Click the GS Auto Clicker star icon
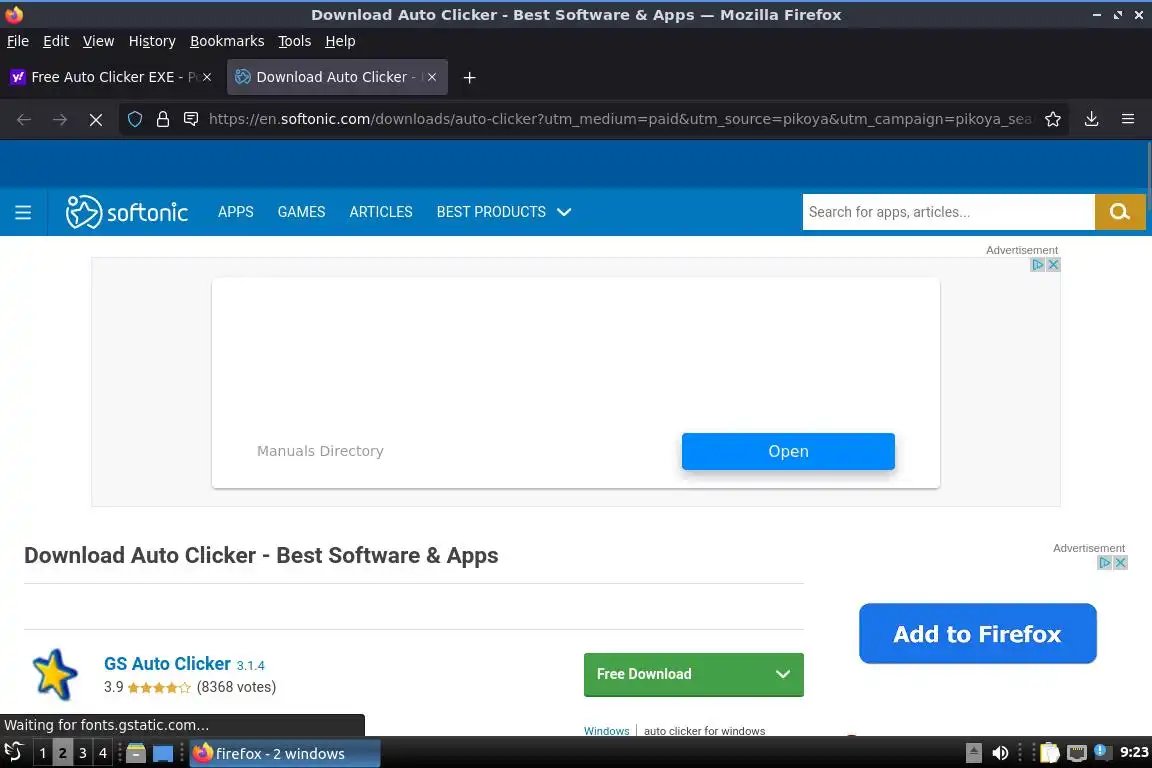The image size is (1152, 768). pos(54,674)
